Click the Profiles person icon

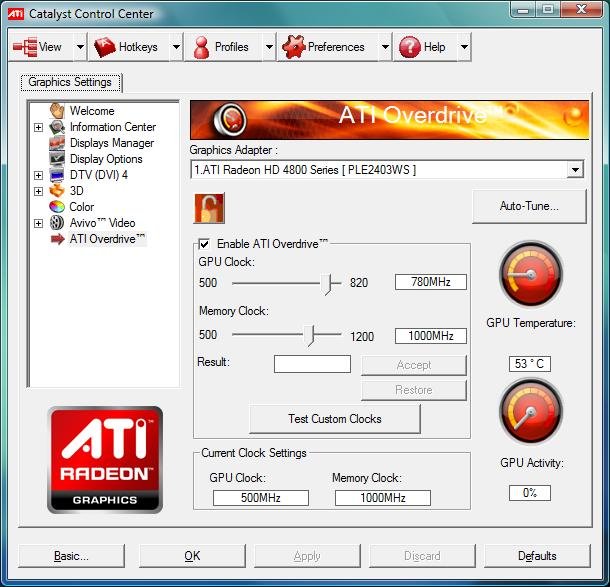click(x=200, y=47)
